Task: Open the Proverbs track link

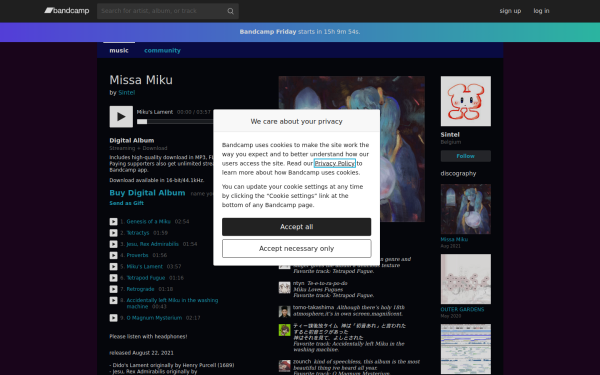Action: point(137,255)
